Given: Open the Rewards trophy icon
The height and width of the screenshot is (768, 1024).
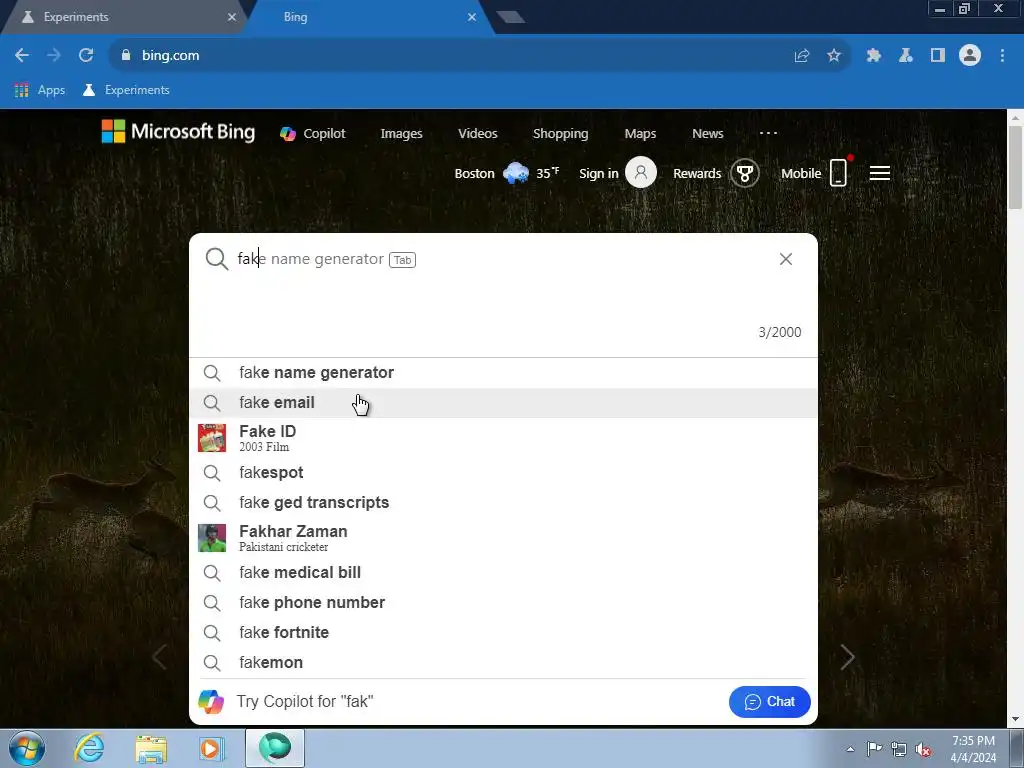Looking at the screenshot, I should pyautogui.click(x=744, y=173).
